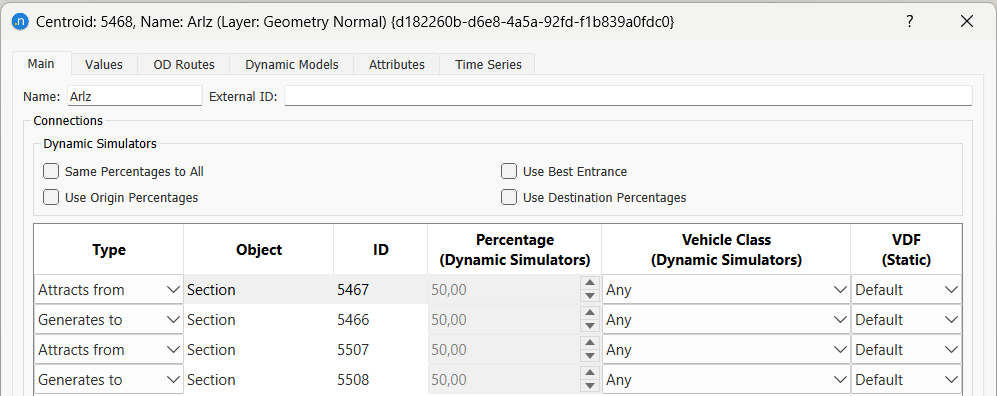Select ID cell 5507
This screenshot has width=997, height=396.
coord(380,350)
